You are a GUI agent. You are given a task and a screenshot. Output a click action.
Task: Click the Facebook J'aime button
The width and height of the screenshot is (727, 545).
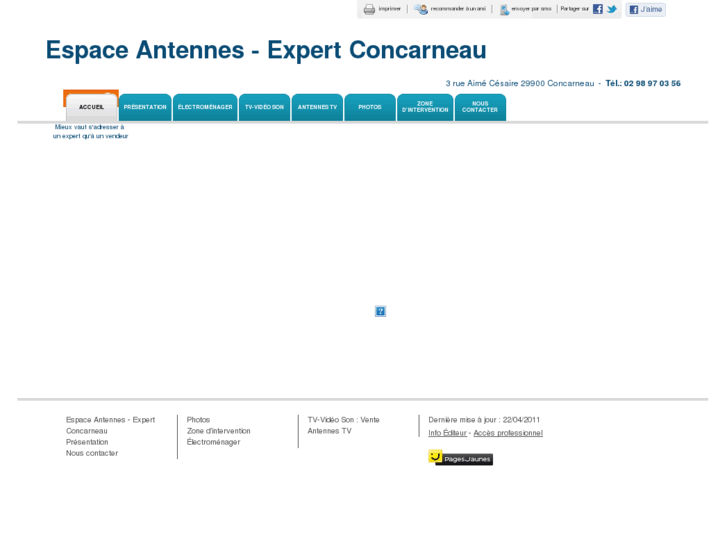[x=645, y=9]
